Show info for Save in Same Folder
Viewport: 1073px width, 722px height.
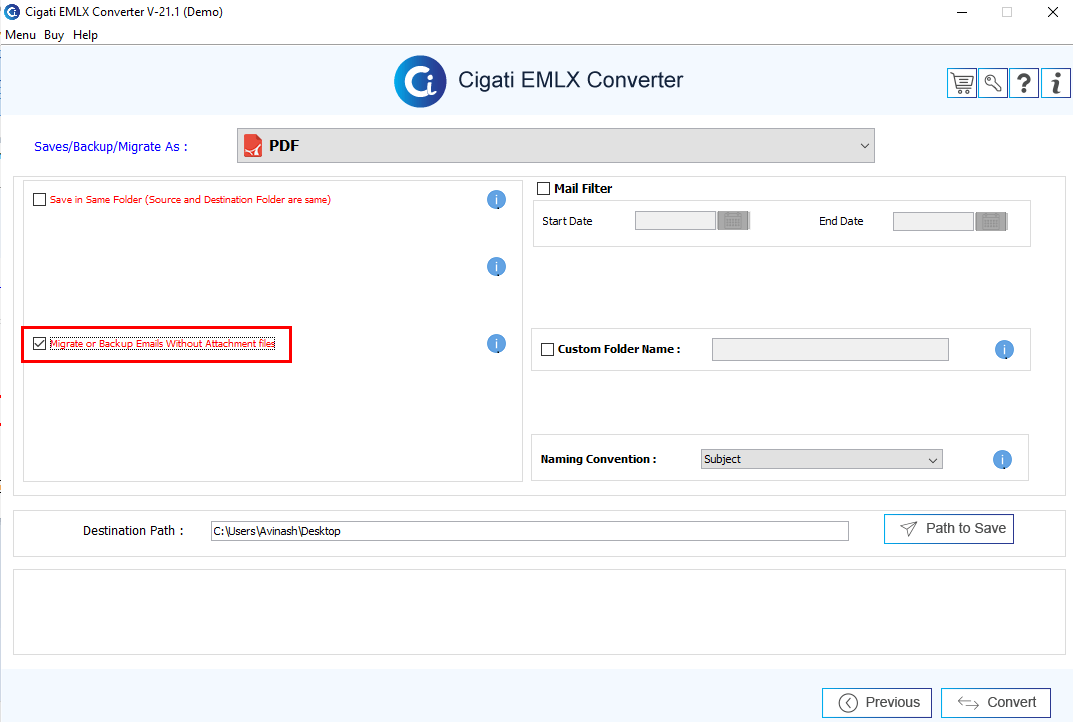(x=496, y=200)
